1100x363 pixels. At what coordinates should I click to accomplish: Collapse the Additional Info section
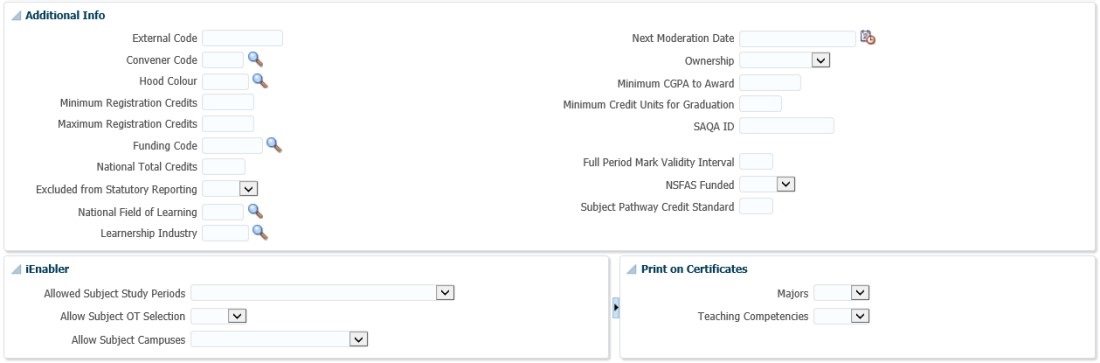tap(16, 15)
